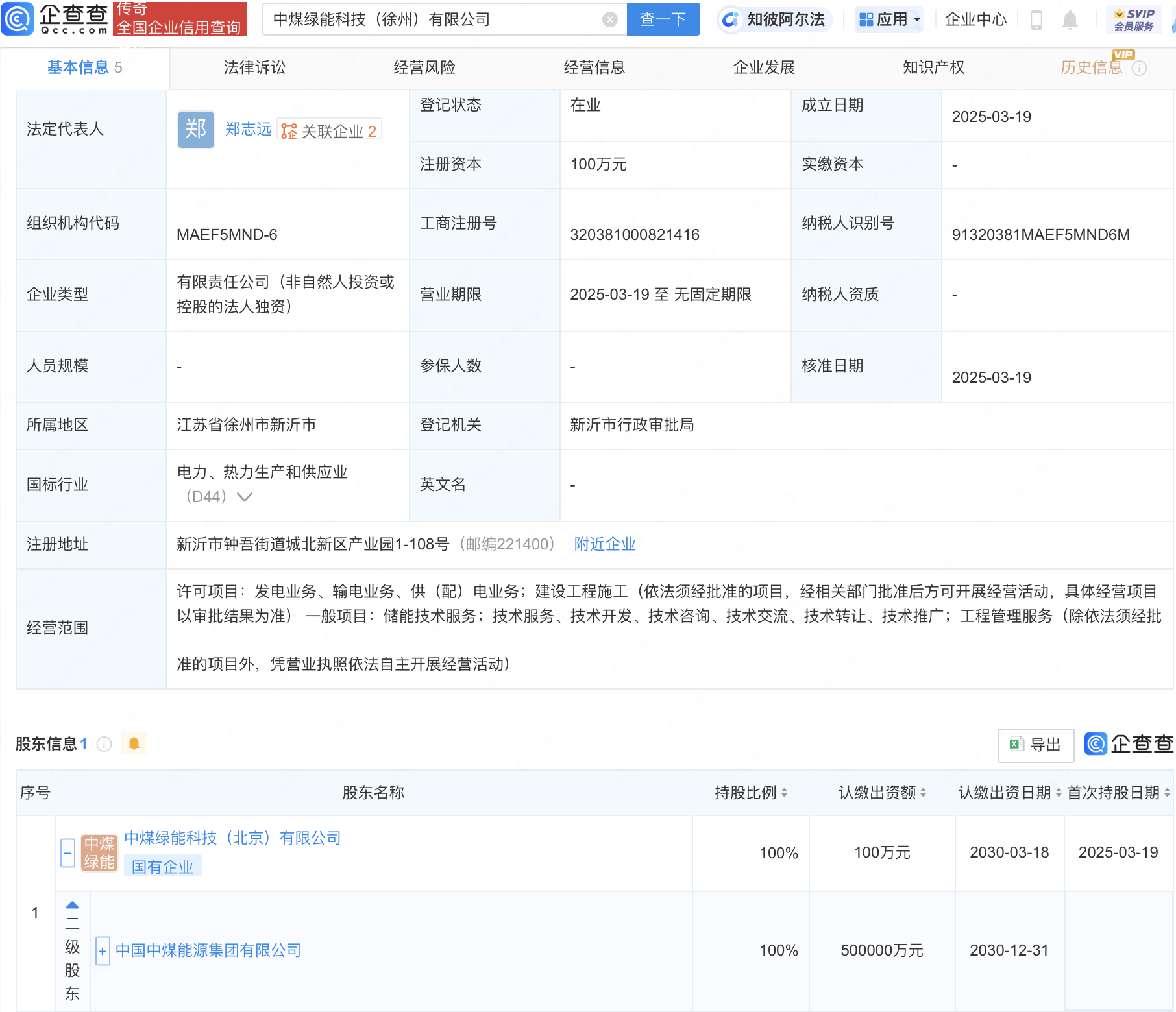Open legal representative 郑志远 link

pos(249,129)
